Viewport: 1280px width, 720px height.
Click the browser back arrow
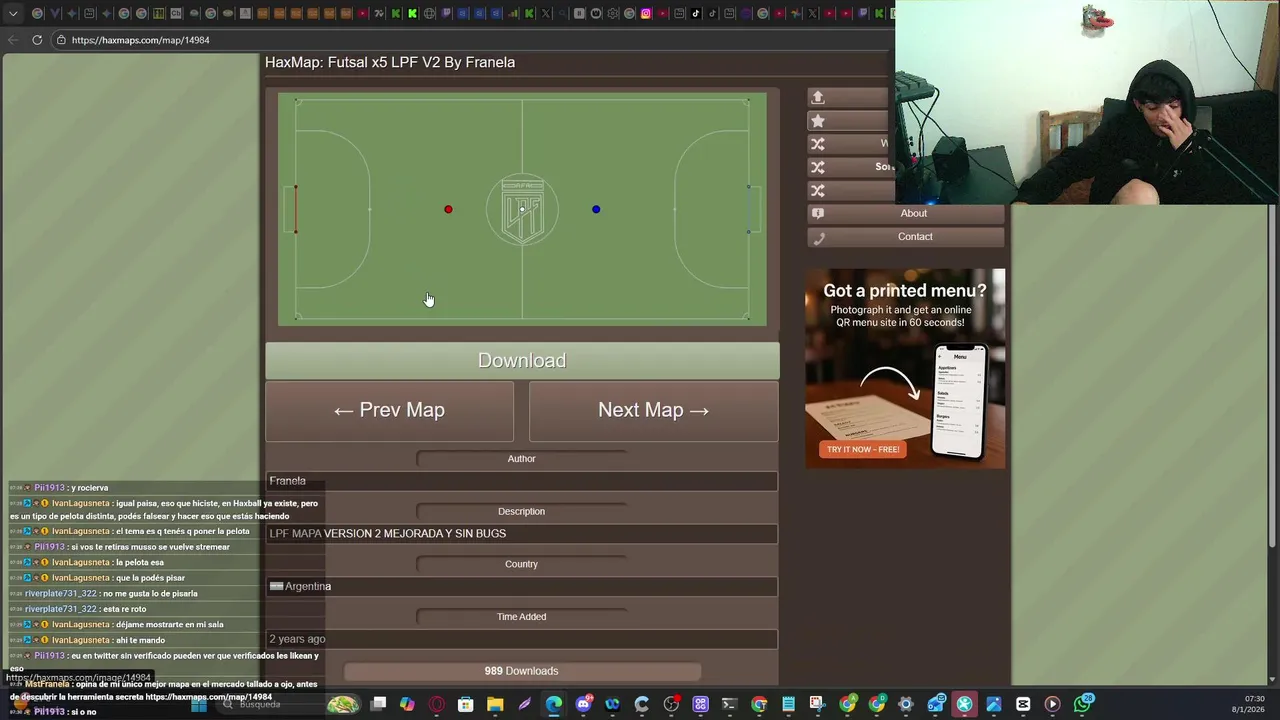13,40
